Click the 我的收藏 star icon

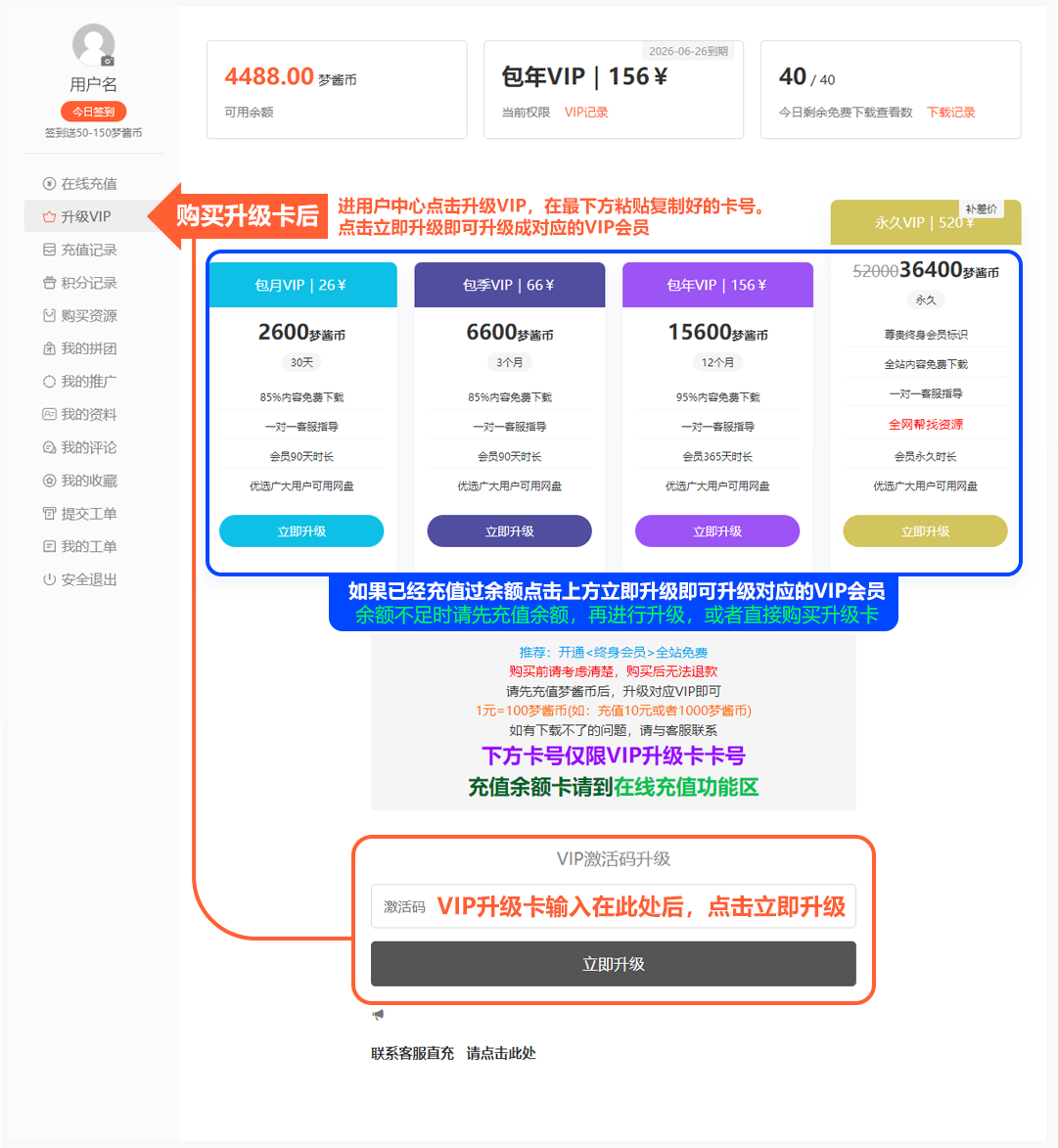49,481
